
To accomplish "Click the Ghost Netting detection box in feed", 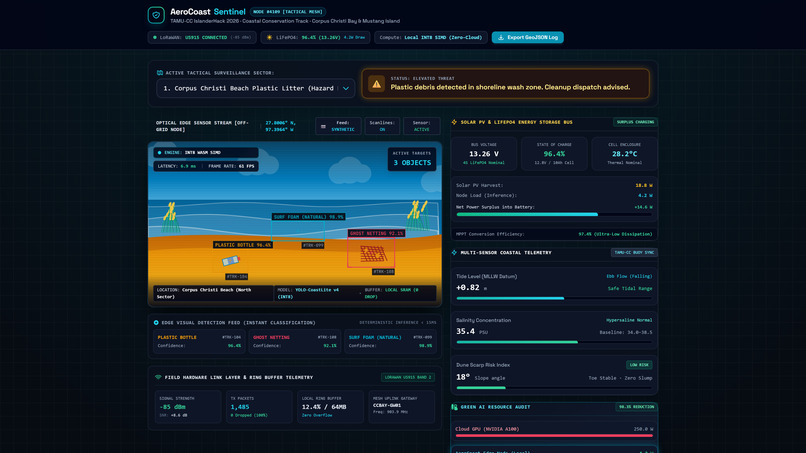I will coord(371,252).
